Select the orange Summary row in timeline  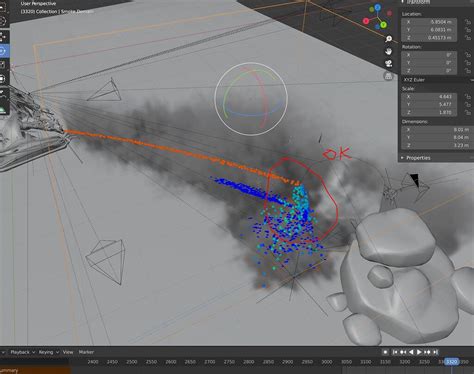35,370
